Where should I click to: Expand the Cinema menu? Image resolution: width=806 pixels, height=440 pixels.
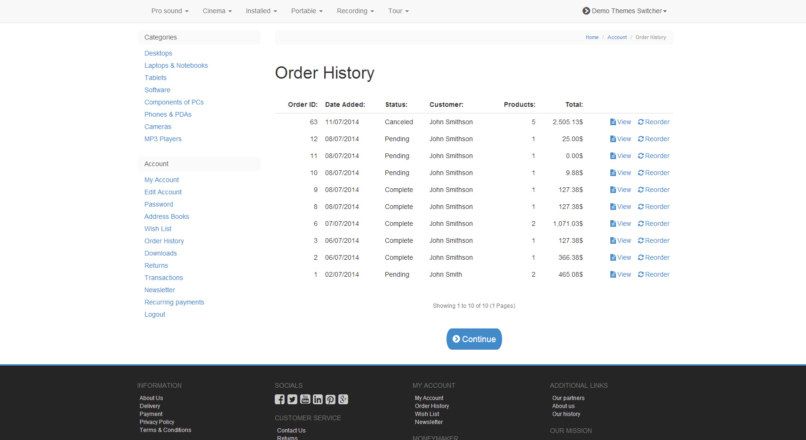[217, 11]
